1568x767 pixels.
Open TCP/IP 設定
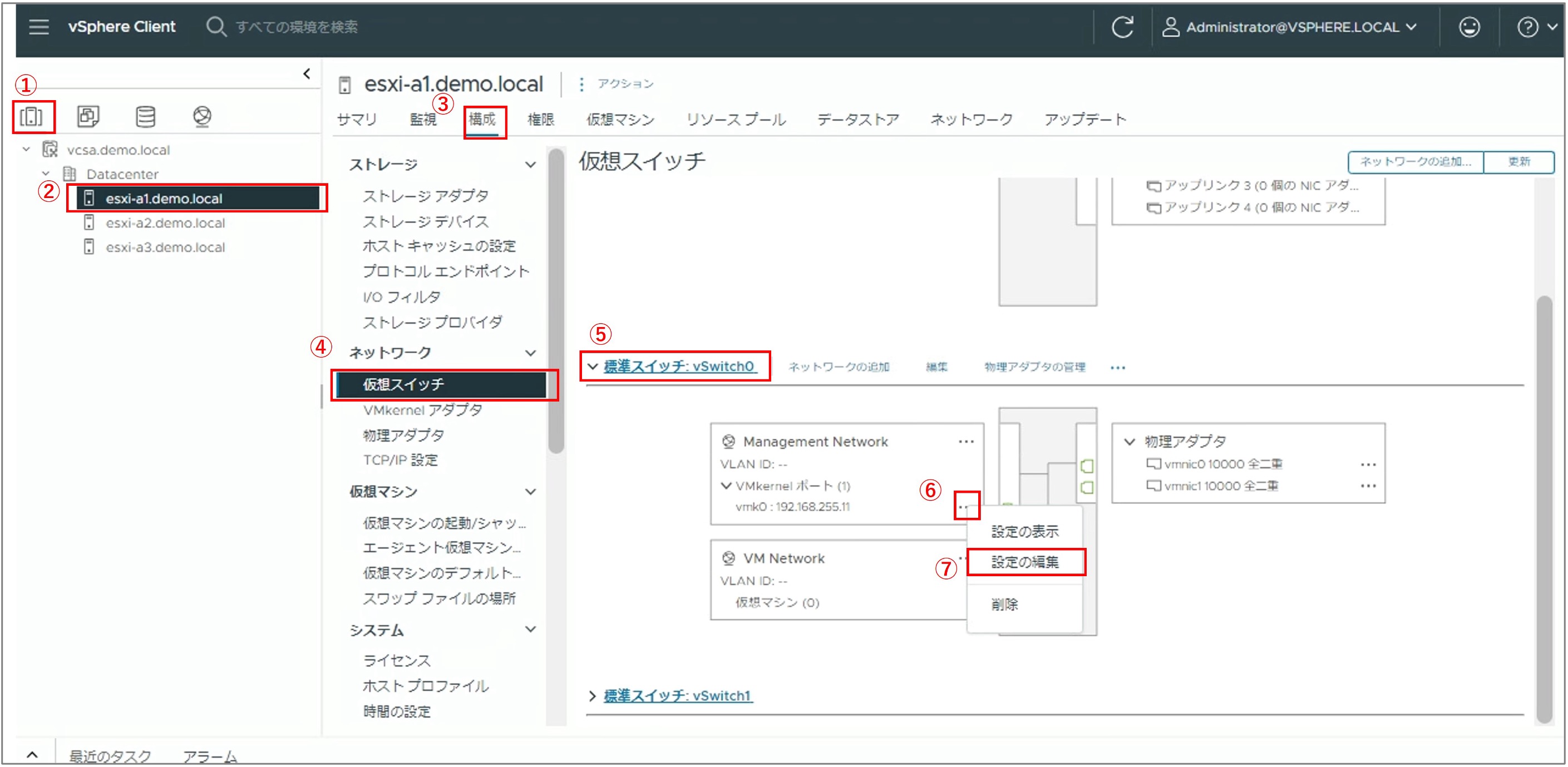401,460
